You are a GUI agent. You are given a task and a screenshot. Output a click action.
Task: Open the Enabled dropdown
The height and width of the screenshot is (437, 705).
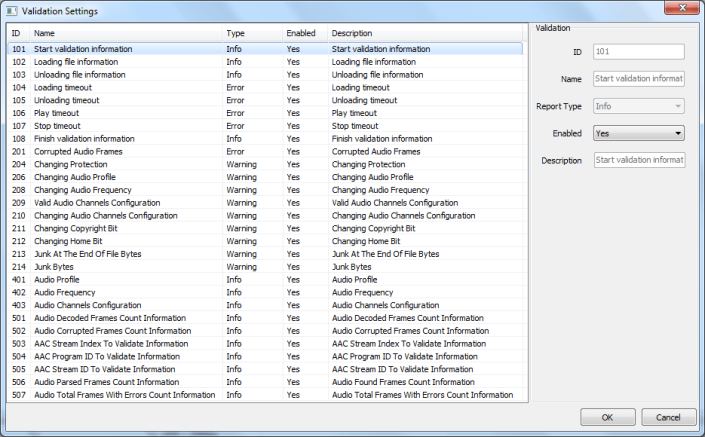(x=638, y=133)
